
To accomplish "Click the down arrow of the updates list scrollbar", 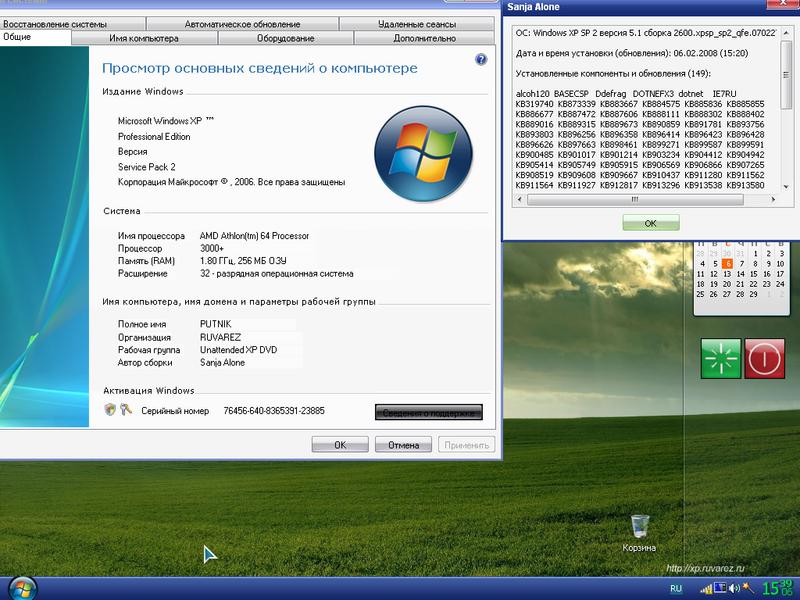I will 786,186.
